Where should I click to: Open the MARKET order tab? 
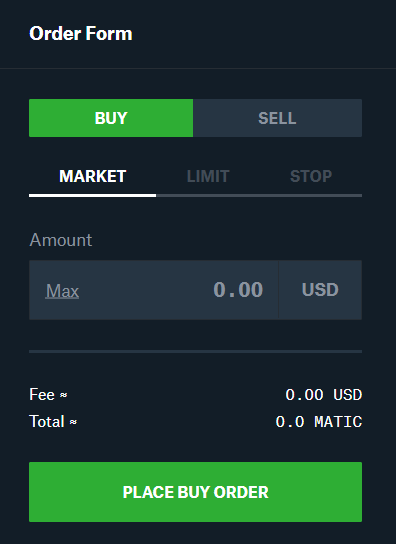coord(93,176)
